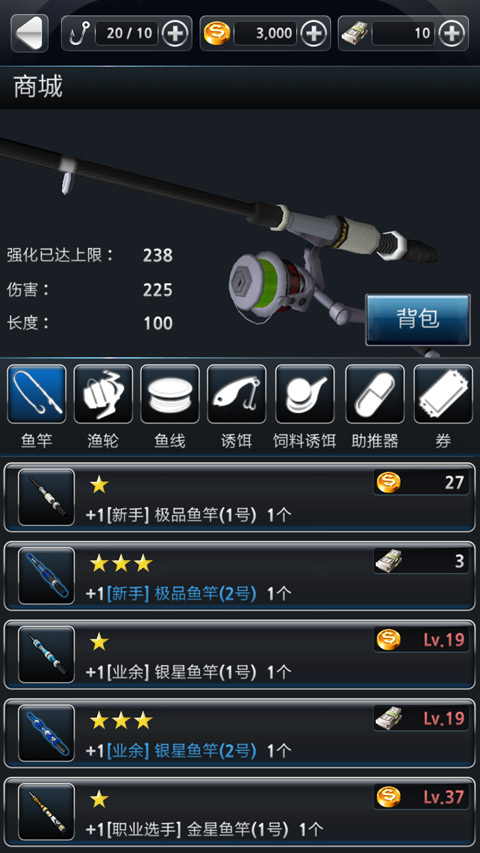Viewport: 480px width, 853px height.
Task: Tap the gold coin balance 3,000
Action: click(x=266, y=34)
